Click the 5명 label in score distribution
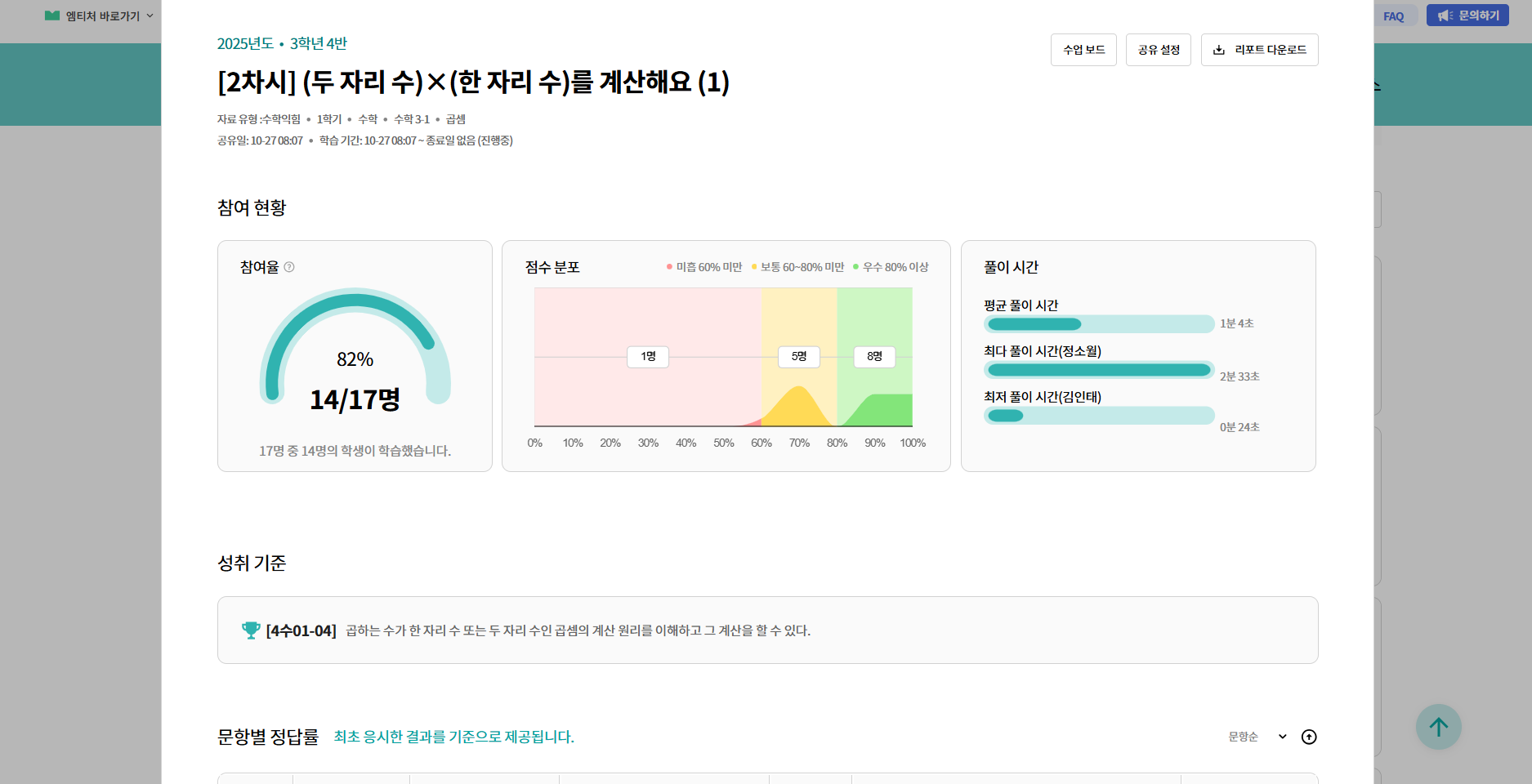 [799, 357]
